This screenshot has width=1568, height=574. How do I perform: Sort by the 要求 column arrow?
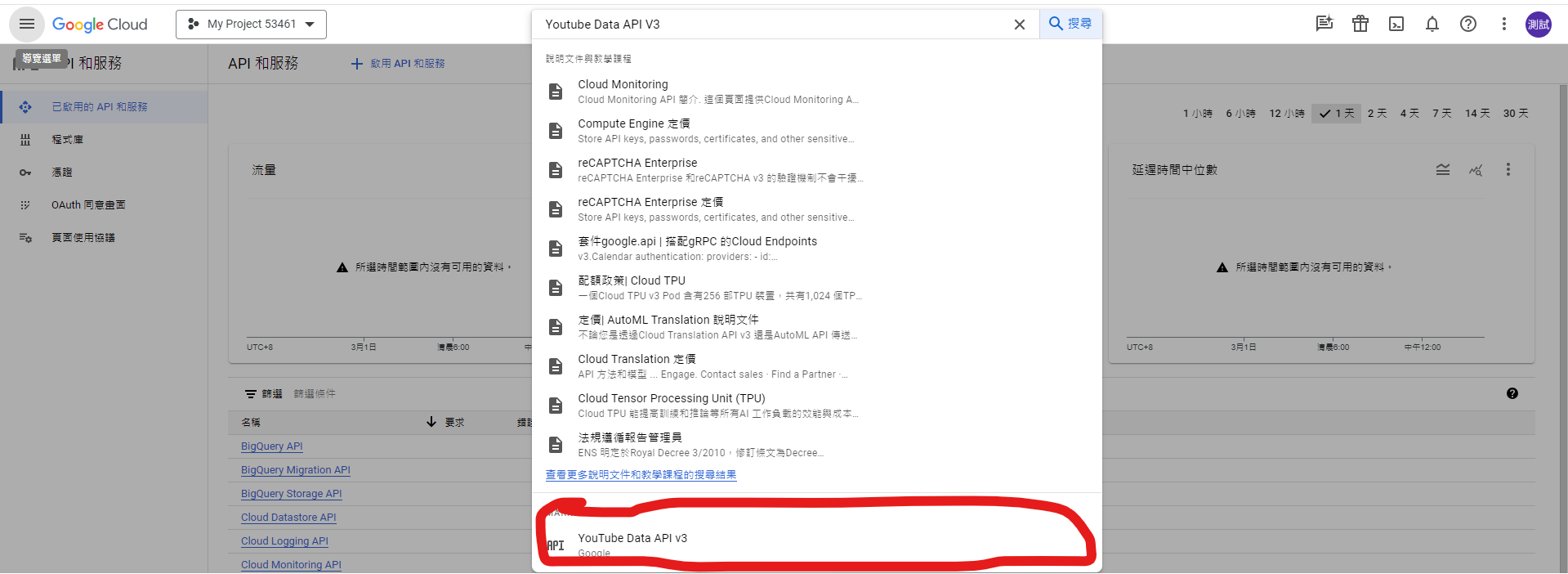(x=431, y=422)
